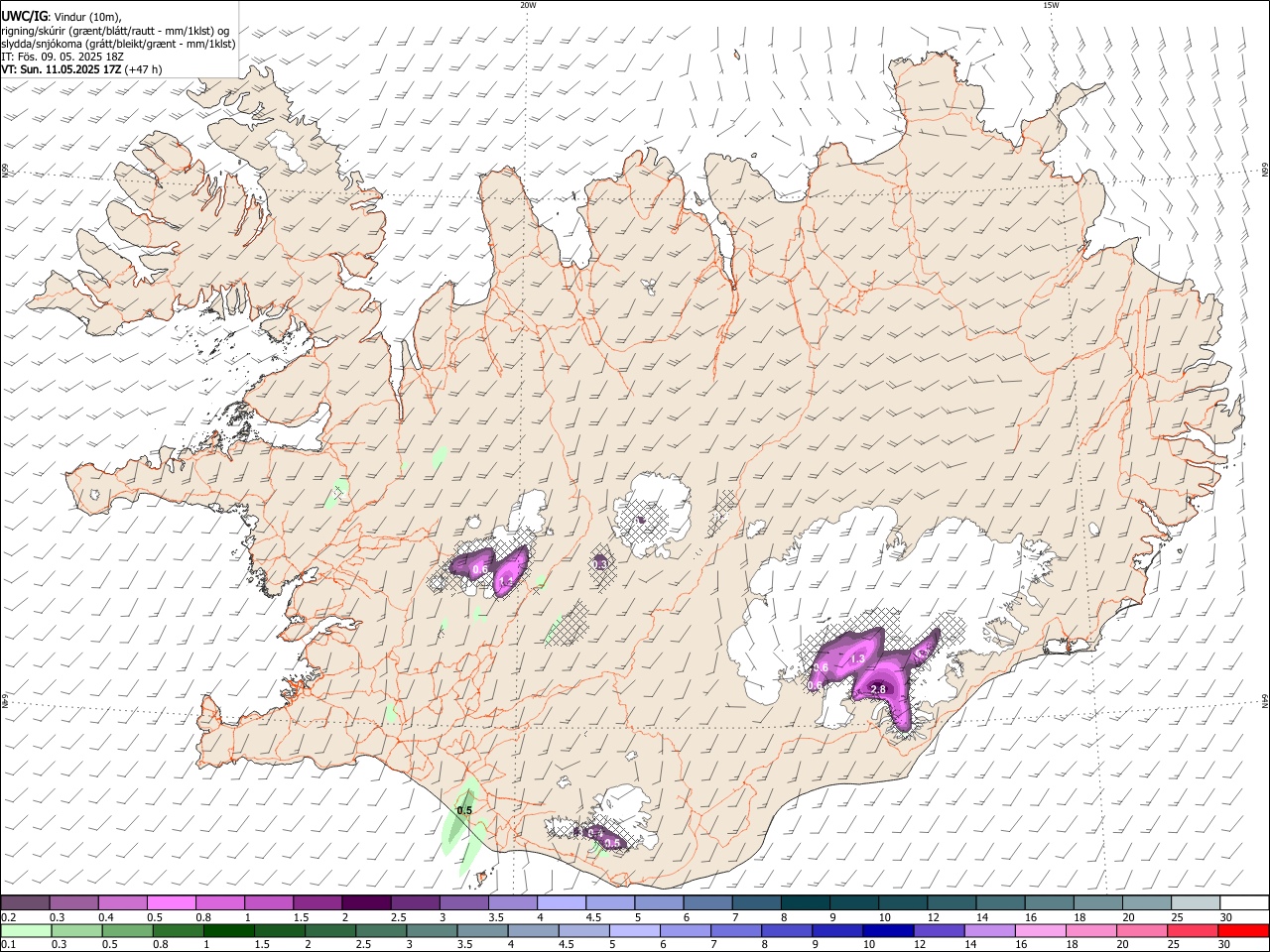Select the lower-row green swatch at 0.5

point(127,930)
